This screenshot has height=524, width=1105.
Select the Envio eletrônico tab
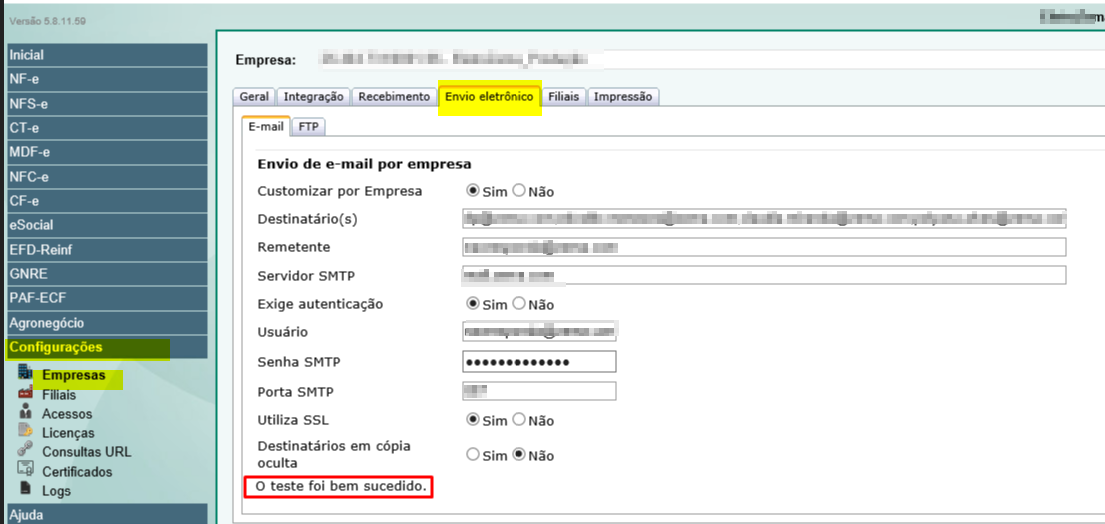(489, 96)
